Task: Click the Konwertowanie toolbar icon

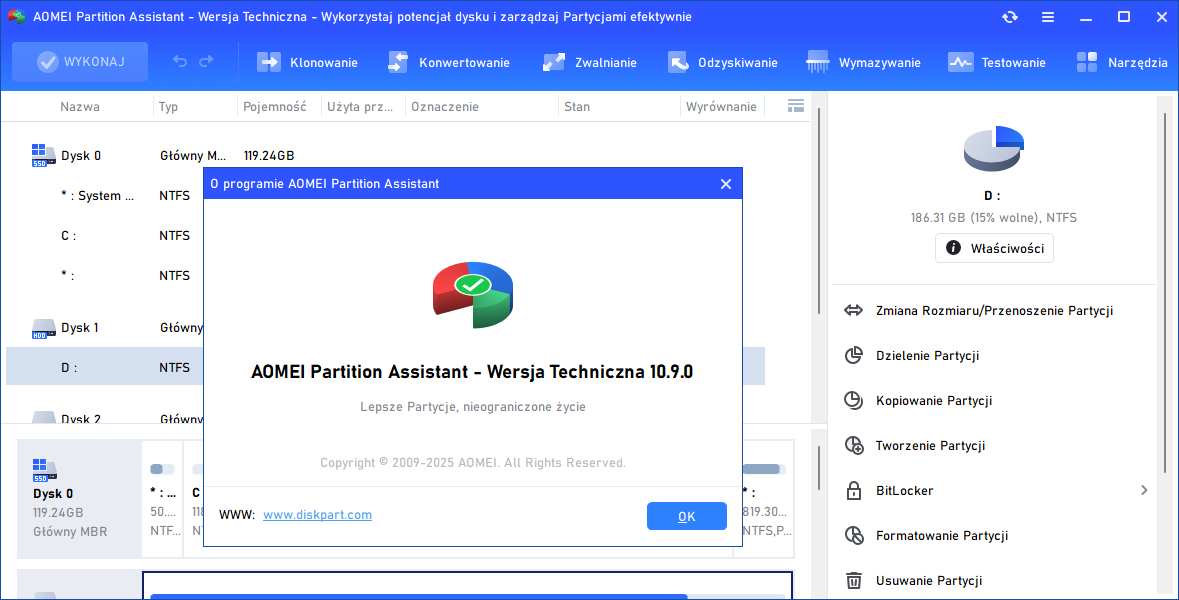Action: 398,62
